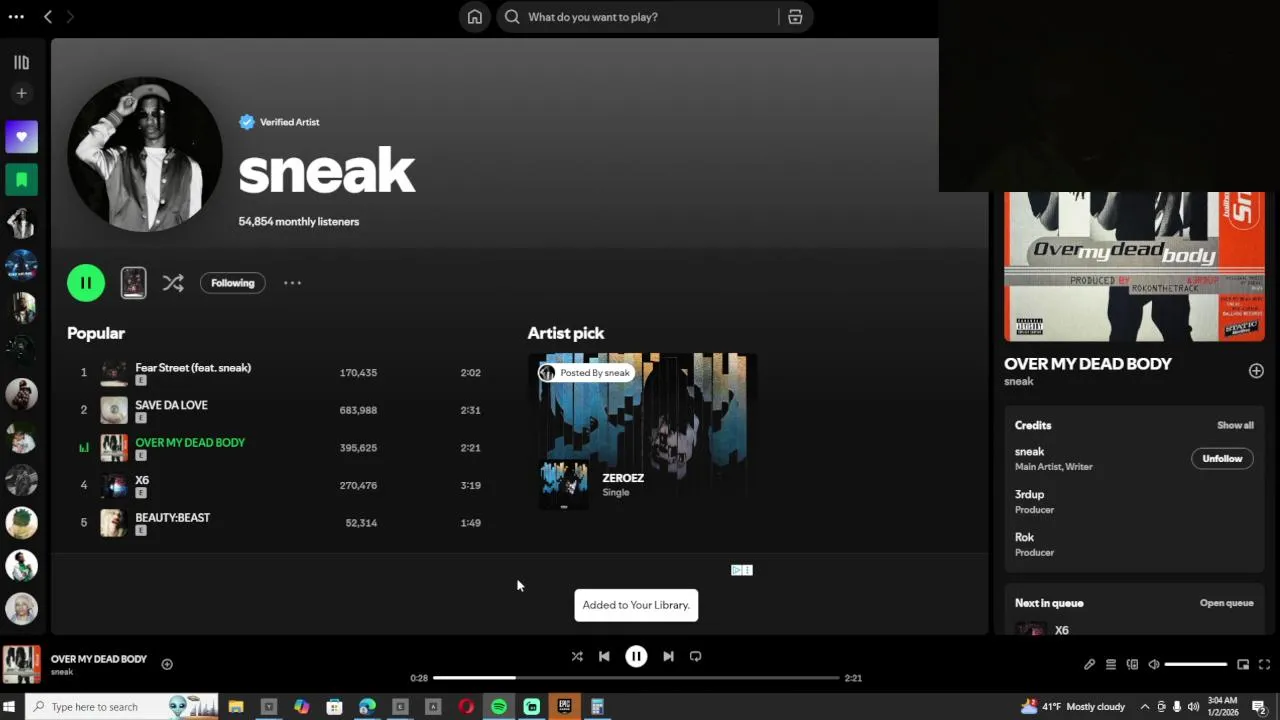The height and width of the screenshot is (720, 1280).
Task: Click the taskbar search box
Action: pyautogui.click(x=121, y=707)
